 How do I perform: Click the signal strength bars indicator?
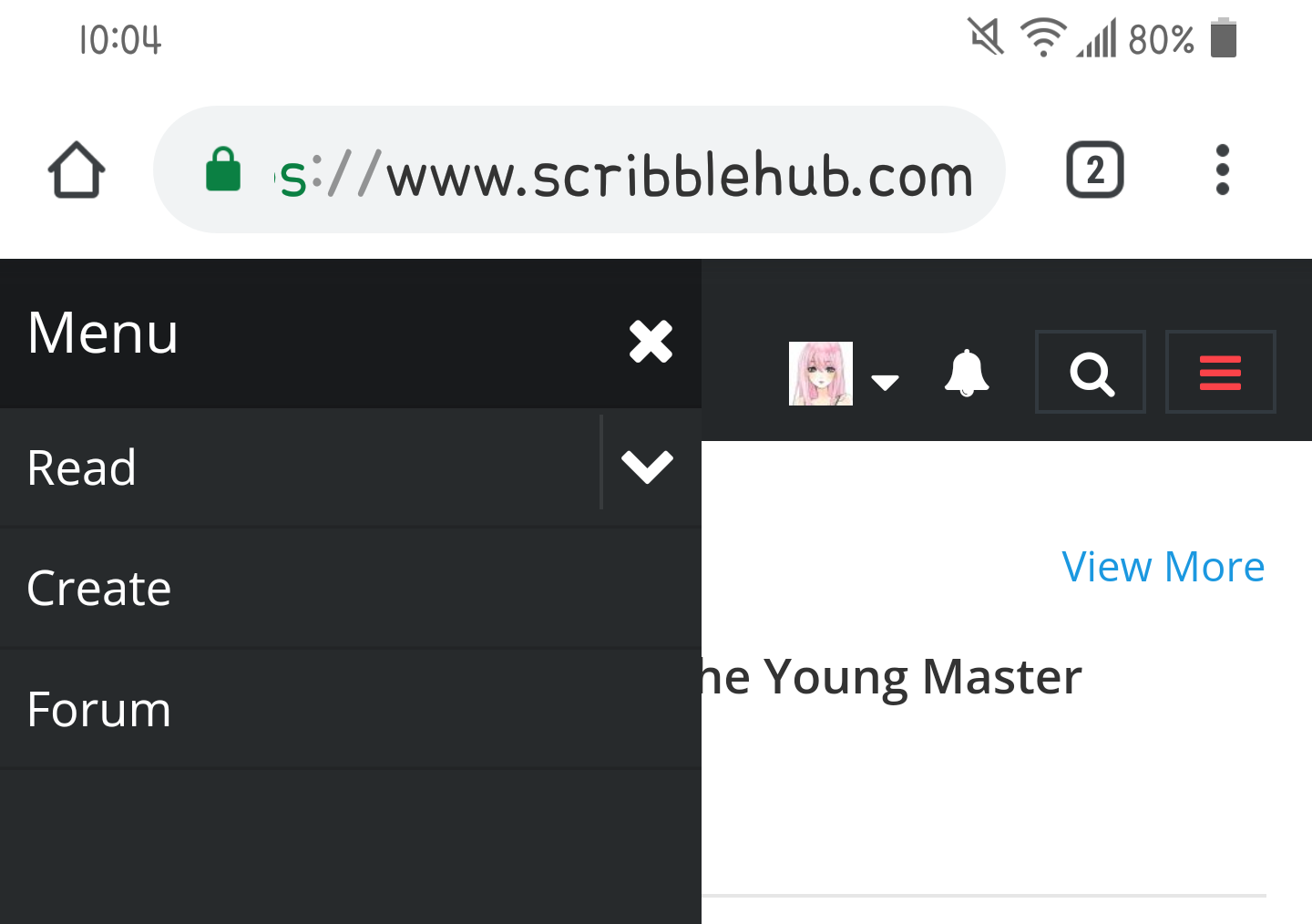coord(1097,38)
